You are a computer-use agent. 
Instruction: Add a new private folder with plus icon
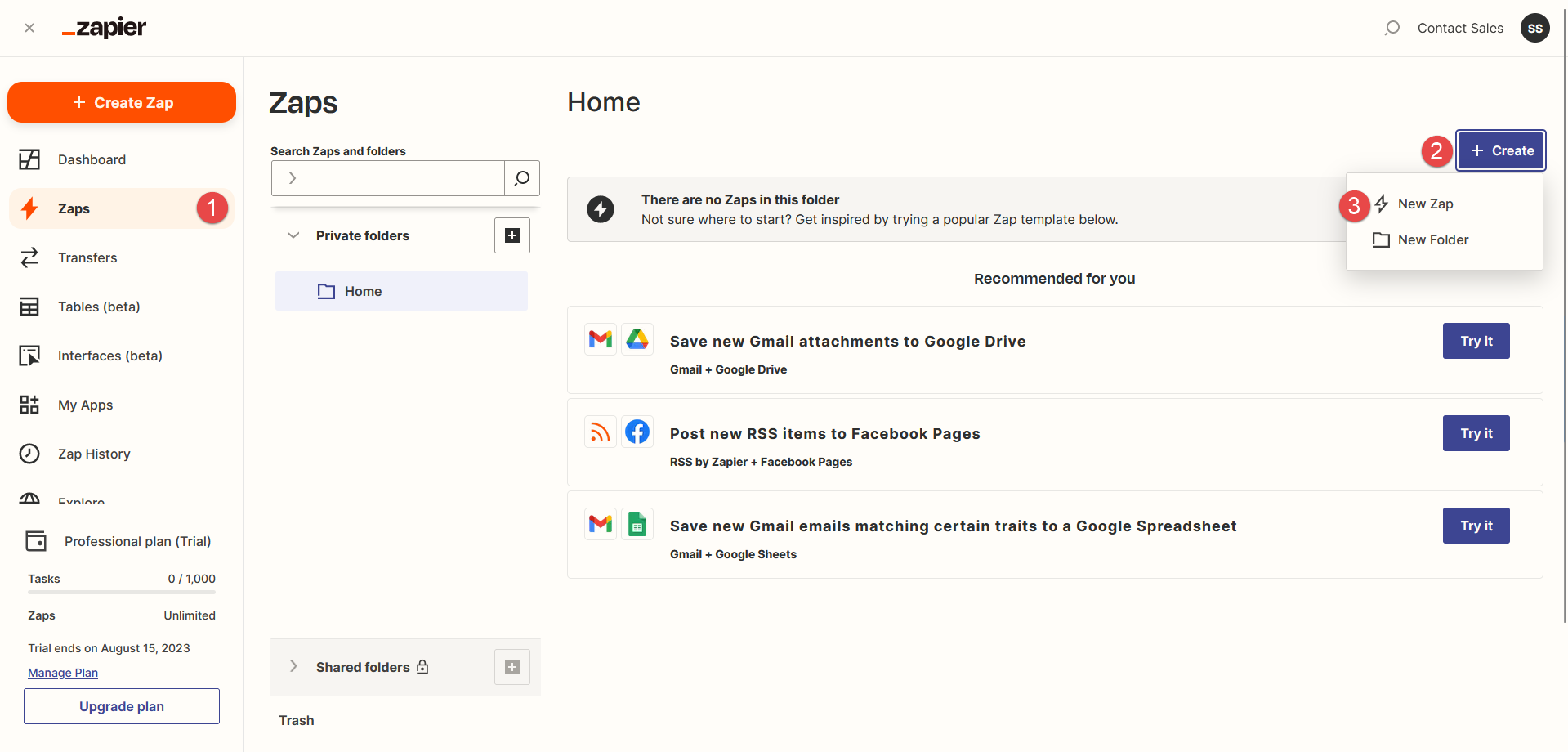tap(512, 235)
